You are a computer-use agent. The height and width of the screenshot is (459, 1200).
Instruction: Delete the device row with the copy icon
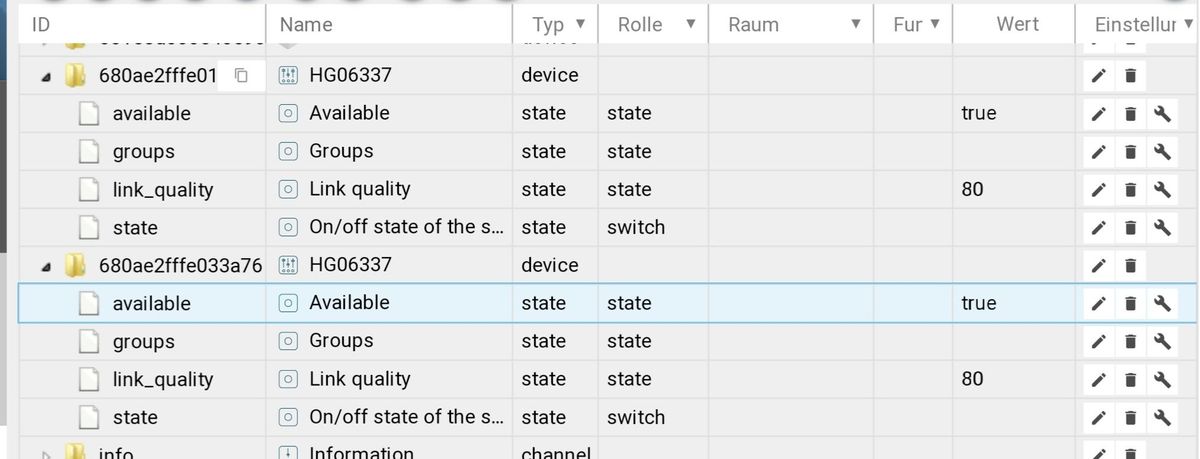[1130, 75]
